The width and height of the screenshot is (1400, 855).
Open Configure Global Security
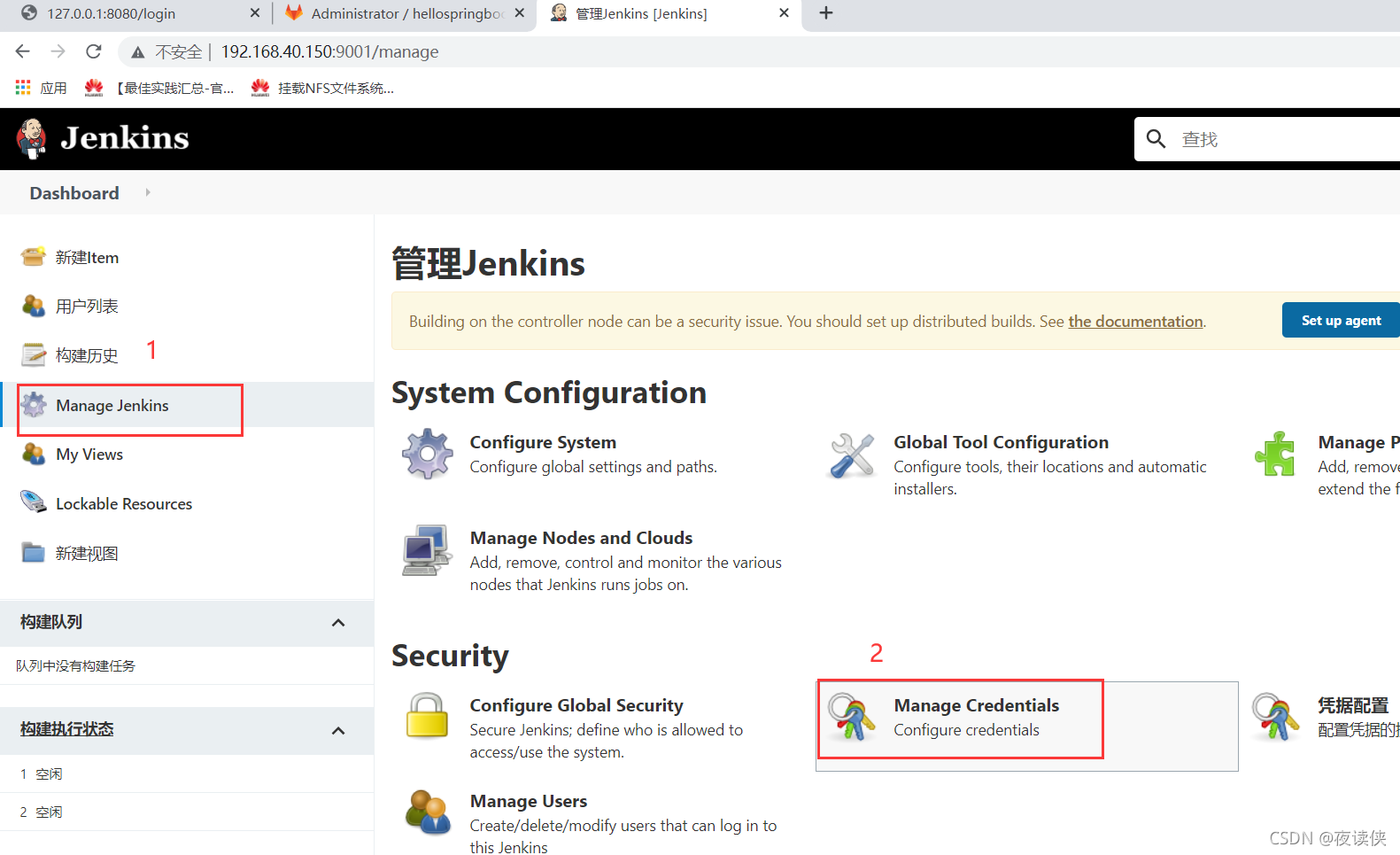click(x=576, y=705)
